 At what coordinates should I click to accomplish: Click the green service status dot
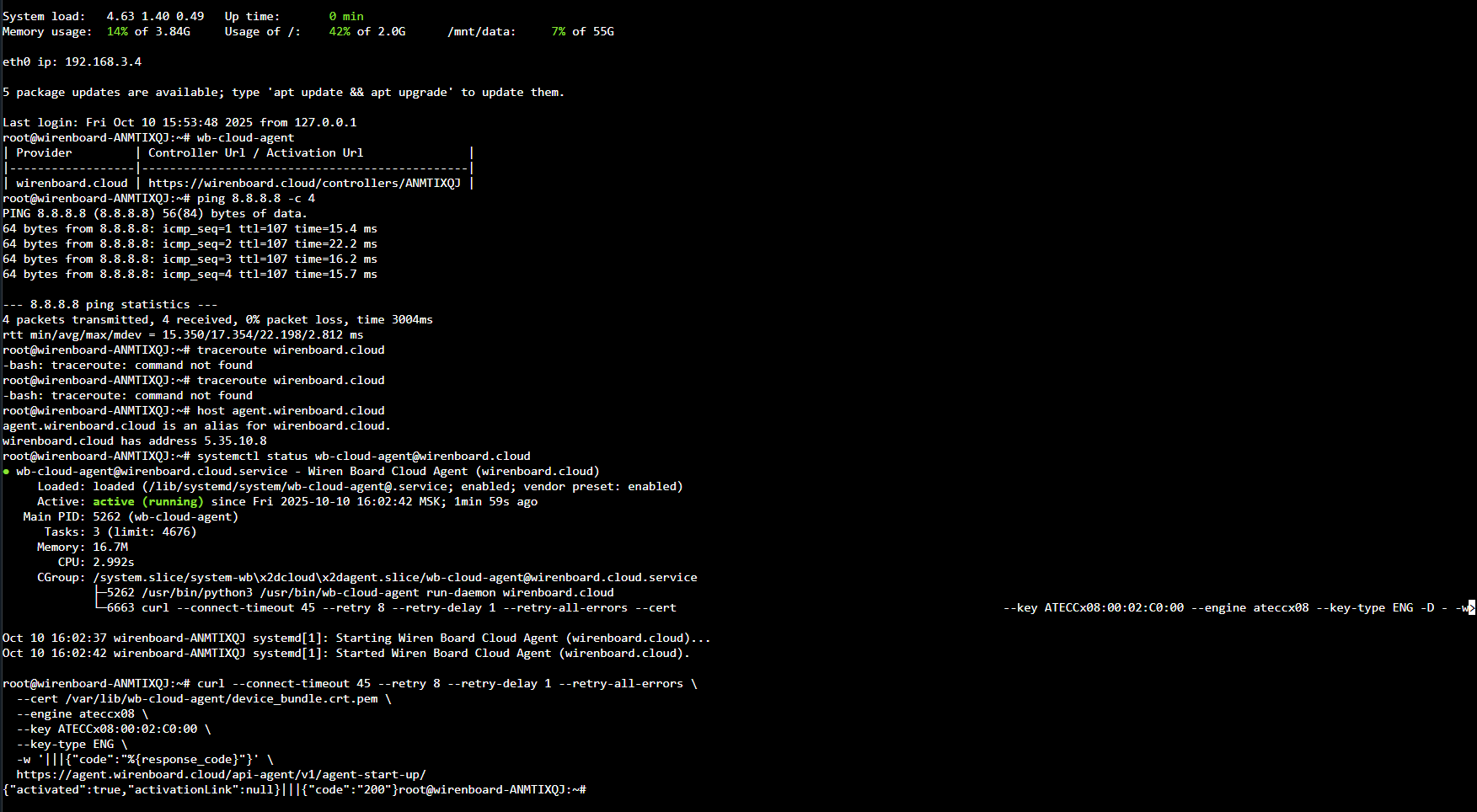coord(7,472)
